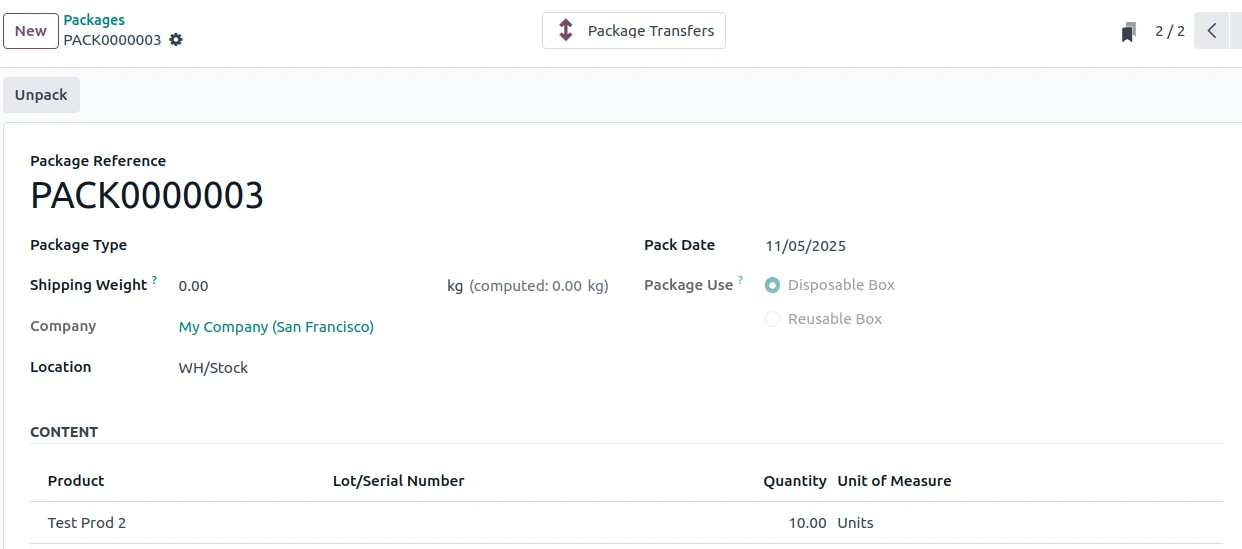Open the Packages breadcrumb link
This screenshot has width=1242, height=549.
pyautogui.click(x=94, y=20)
